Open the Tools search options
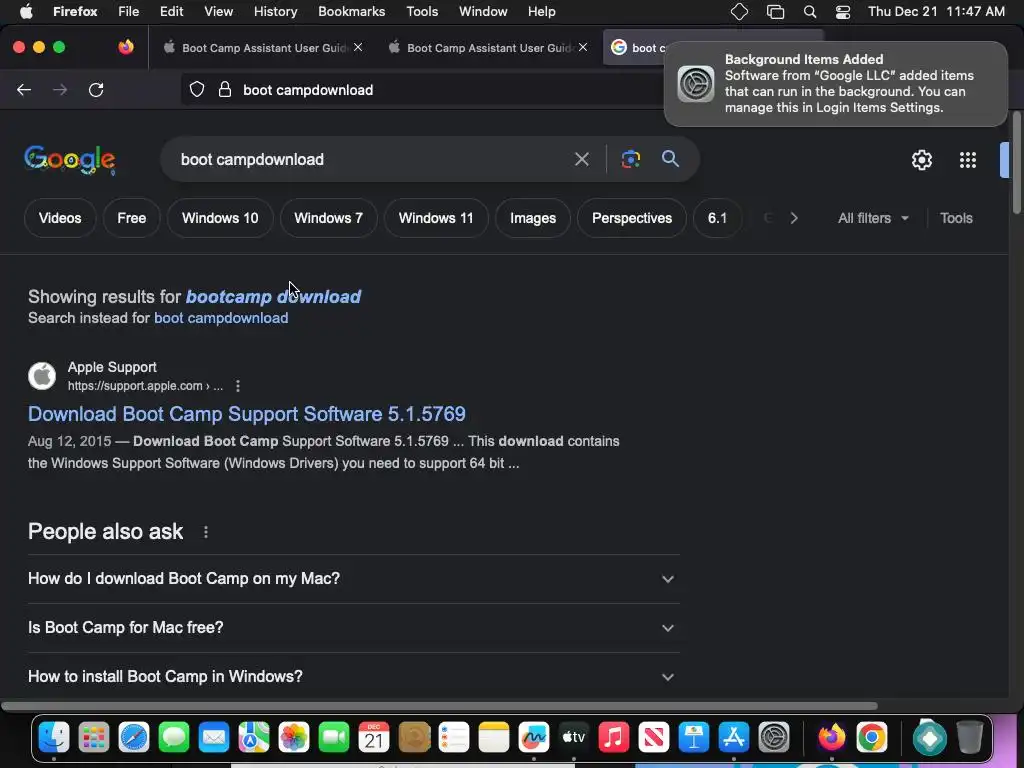Image resolution: width=1024 pixels, height=768 pixels. pyautogui.click(x=956, y=218)
